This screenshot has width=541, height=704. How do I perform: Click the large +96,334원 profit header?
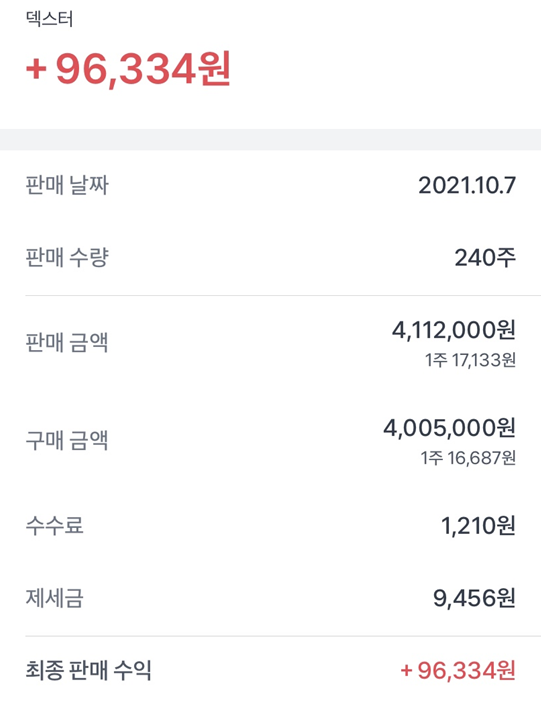click(x=128, y=69)
